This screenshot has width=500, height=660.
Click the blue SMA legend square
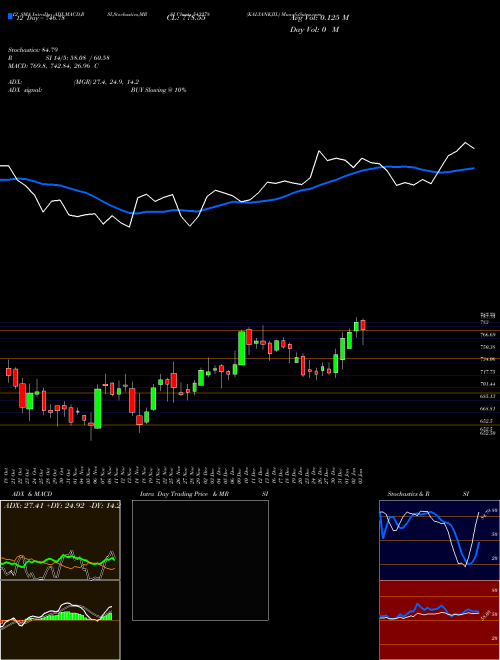pyautogui.click(x=11, y=16)
